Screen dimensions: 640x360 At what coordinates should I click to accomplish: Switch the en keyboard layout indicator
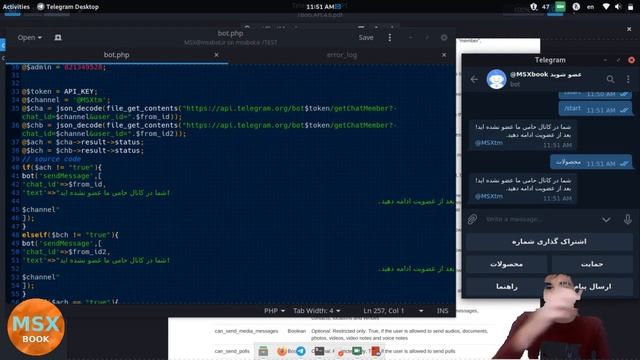pyautogui.click(x=590, y=7)
